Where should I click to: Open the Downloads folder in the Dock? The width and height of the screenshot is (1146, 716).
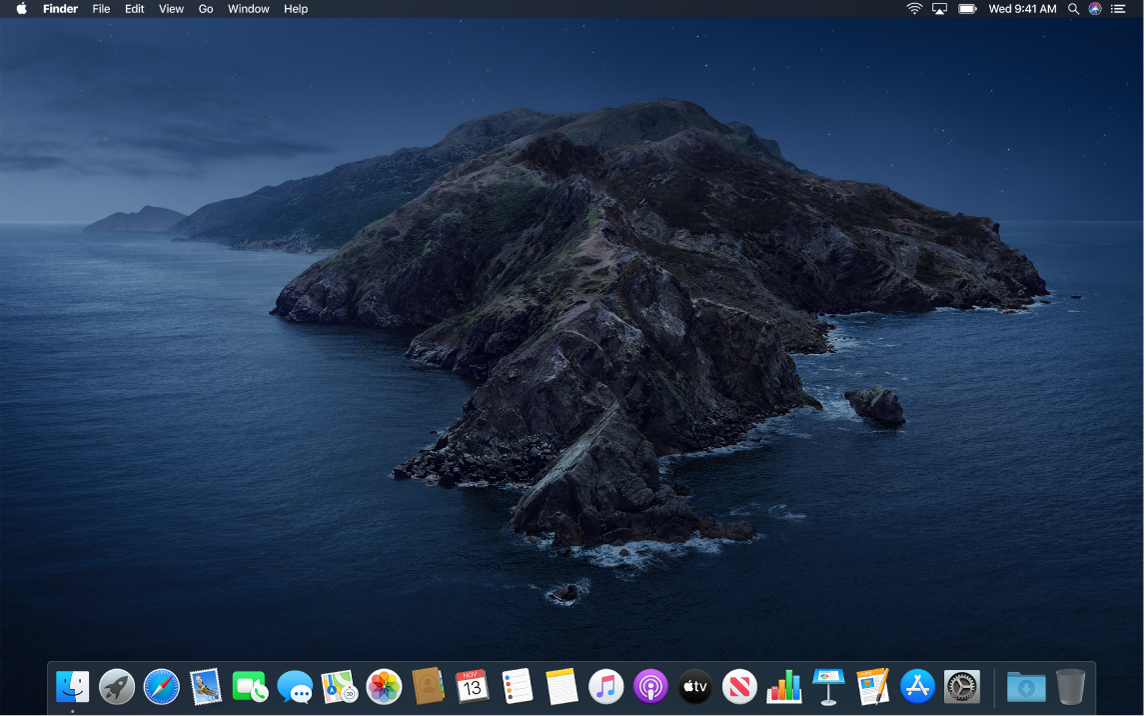click(x=1027, y=687)
